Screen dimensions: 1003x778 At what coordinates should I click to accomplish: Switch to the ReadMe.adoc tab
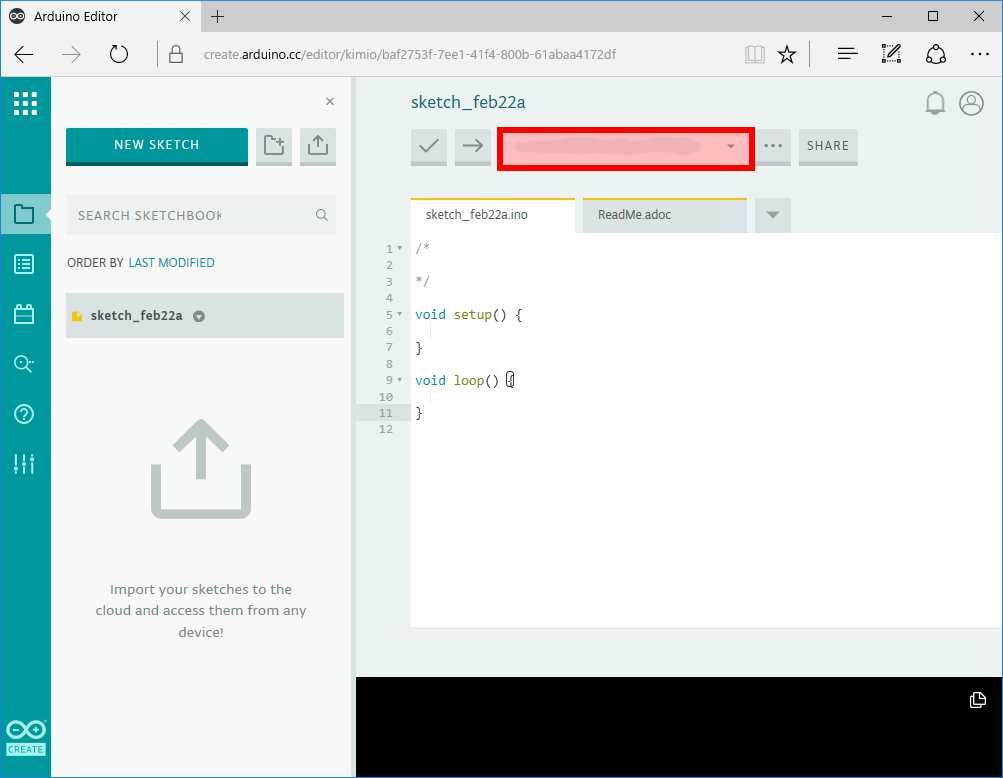click(x=665, y=215)
